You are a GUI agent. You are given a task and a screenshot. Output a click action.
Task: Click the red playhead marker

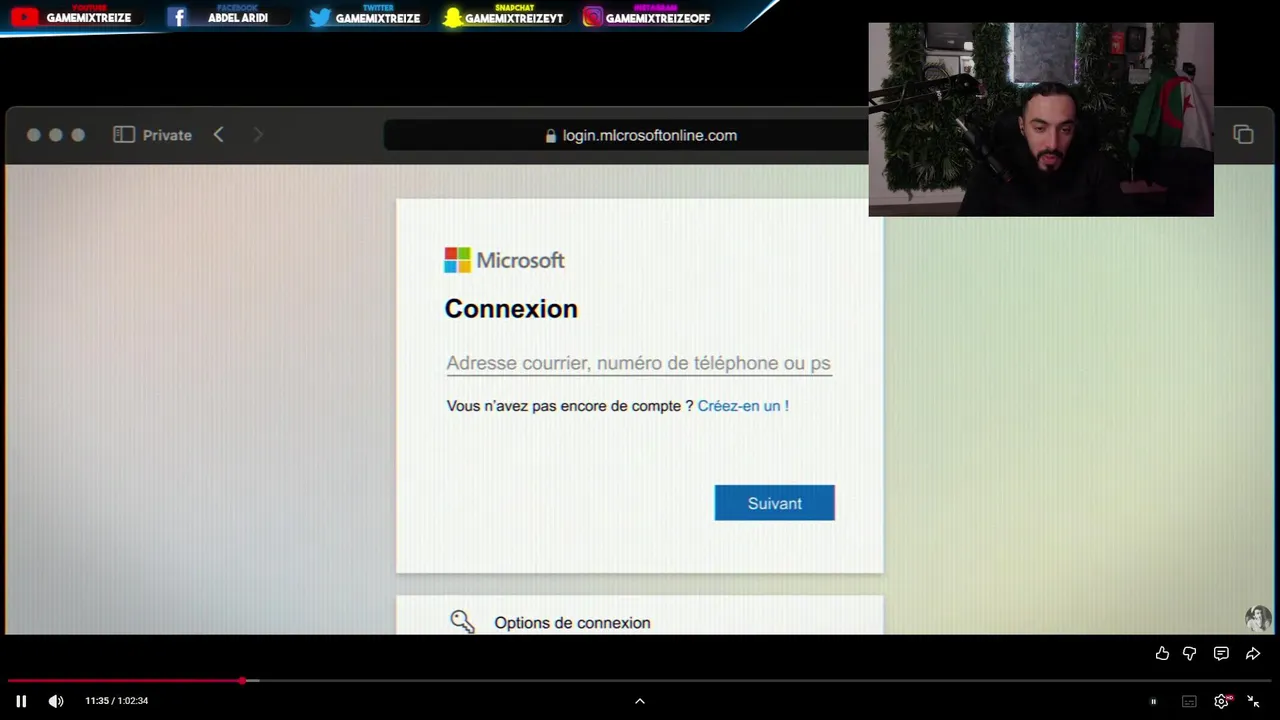click(x=242, y=681)
